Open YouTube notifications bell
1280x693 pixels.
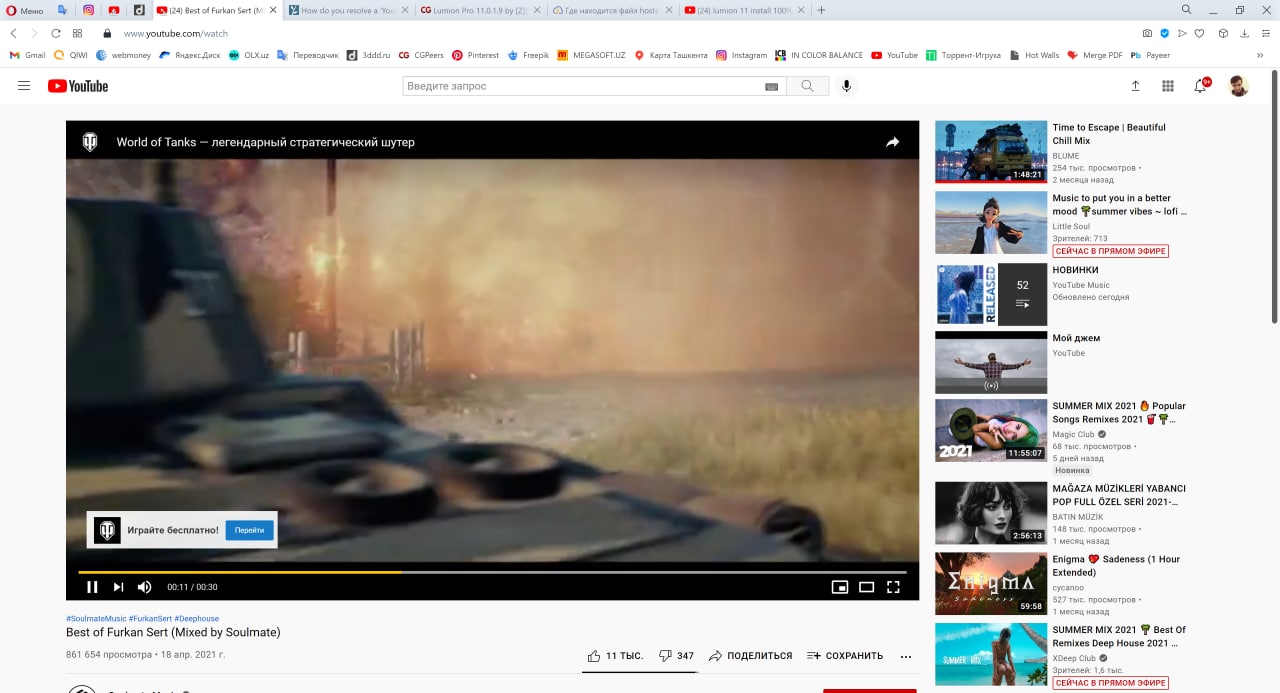click(x=1200, y=86)
